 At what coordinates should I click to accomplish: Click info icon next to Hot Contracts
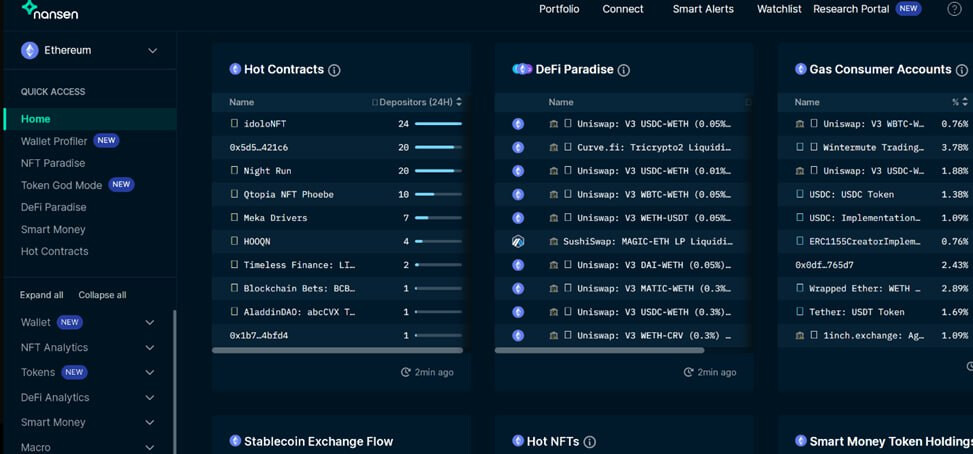pos(334,70)
